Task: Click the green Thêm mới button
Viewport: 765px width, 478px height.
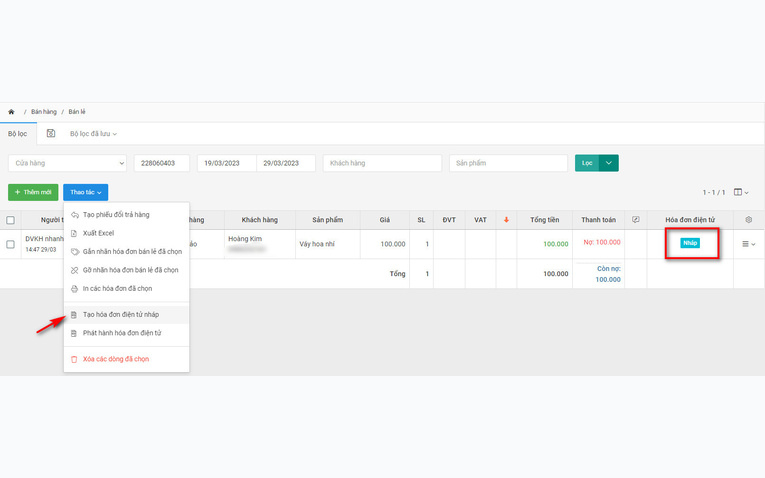Action: click(x=33, y=192)
